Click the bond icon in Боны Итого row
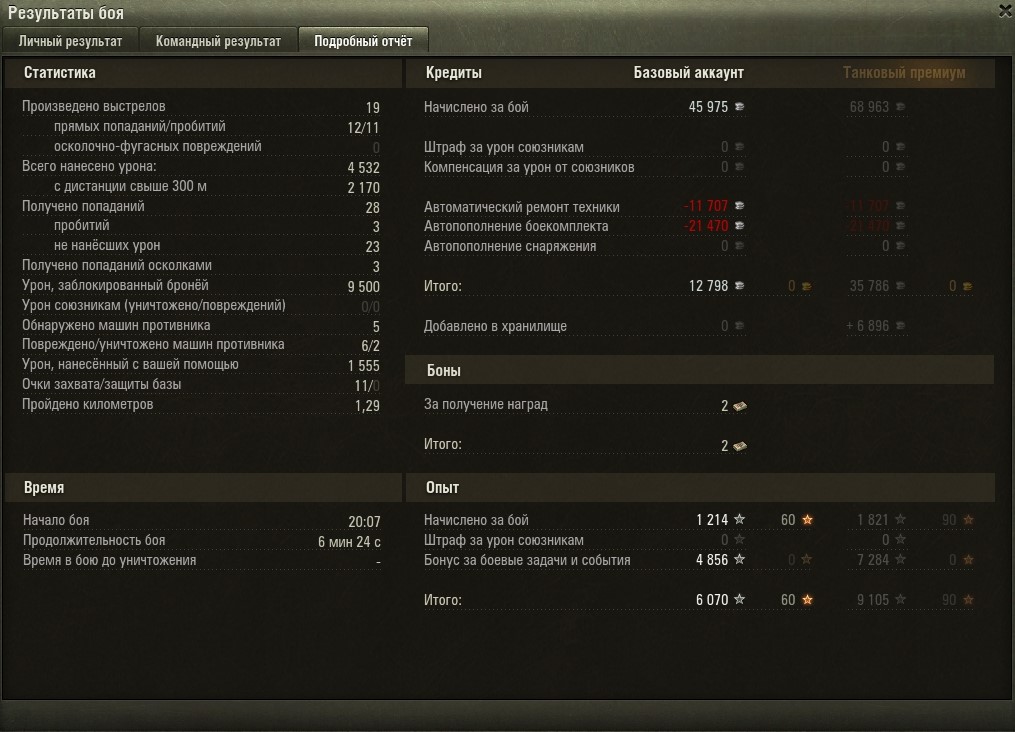This screenshot has height=732, width=1015. 740,446
